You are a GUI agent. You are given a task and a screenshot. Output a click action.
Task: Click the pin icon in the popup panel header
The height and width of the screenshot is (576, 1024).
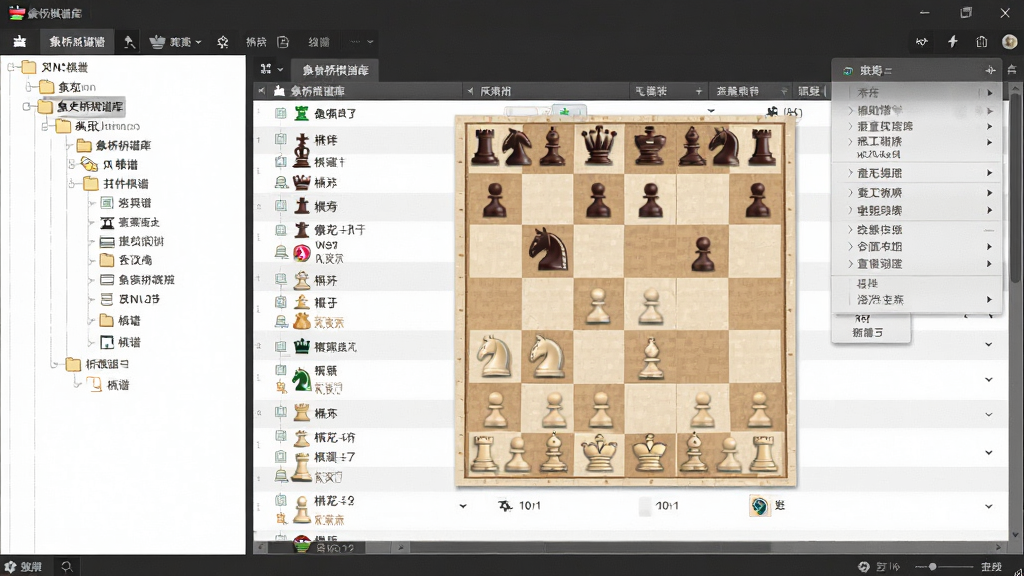990,70
